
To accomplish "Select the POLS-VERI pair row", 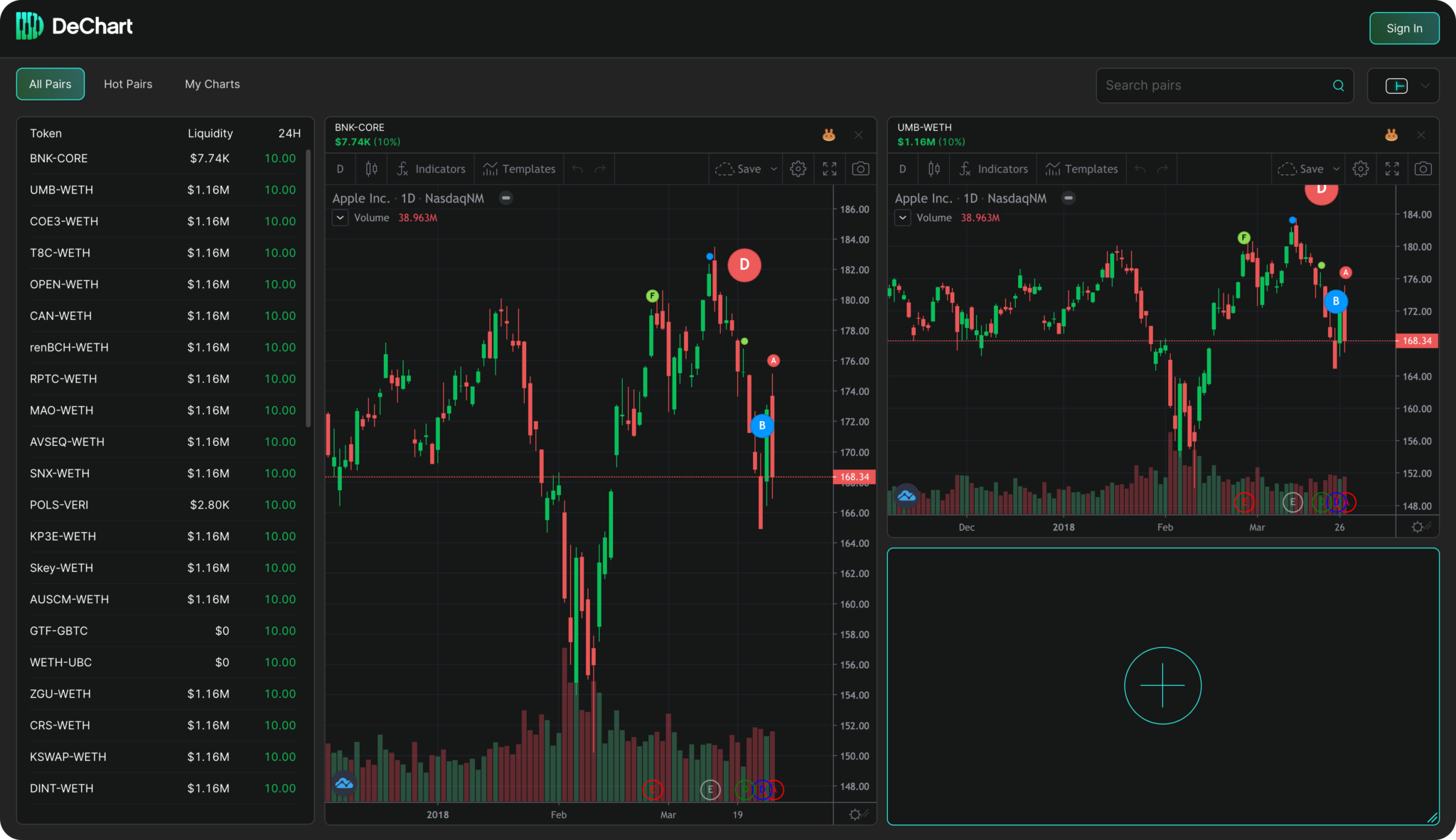I will point(163,505).
